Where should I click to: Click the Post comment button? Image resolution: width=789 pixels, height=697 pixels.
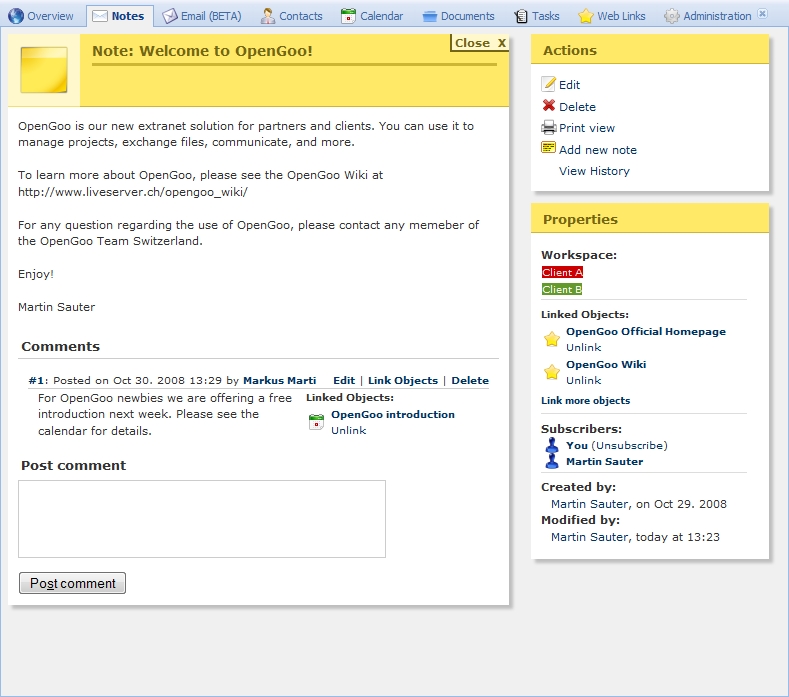(72, 583)
